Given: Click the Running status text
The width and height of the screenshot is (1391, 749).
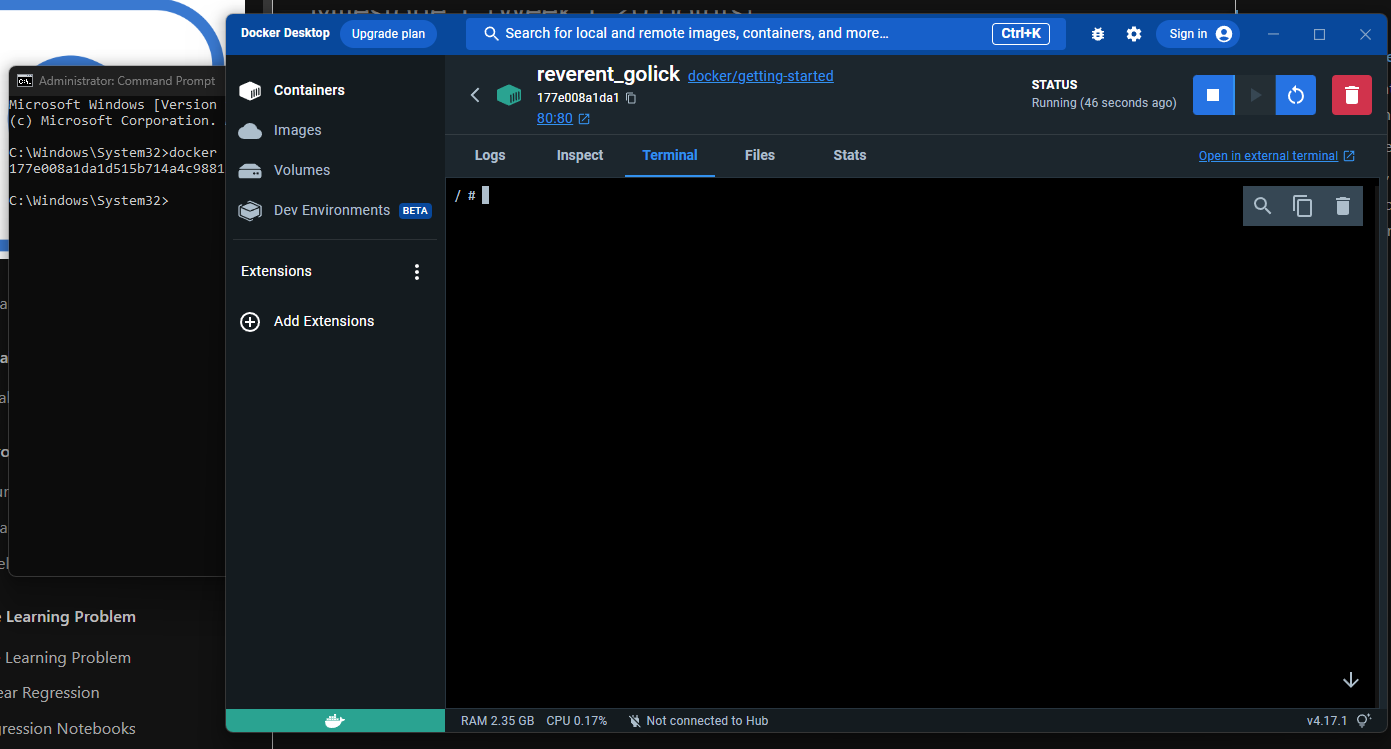Looking at the screenshot, I should [1104, 103].
